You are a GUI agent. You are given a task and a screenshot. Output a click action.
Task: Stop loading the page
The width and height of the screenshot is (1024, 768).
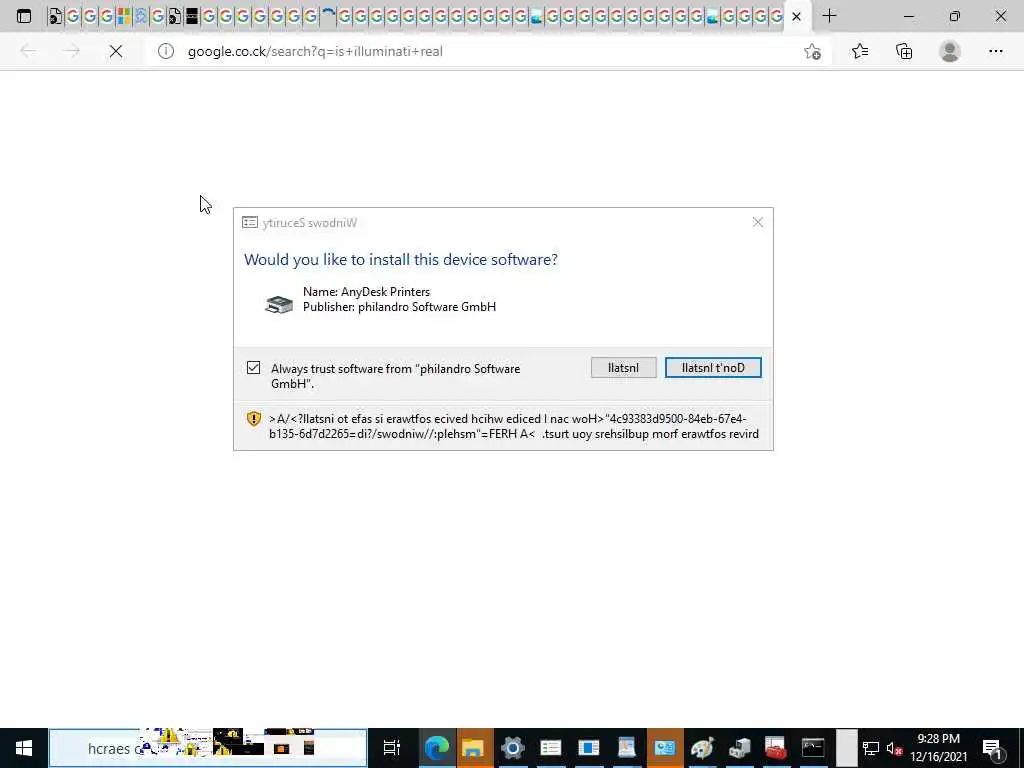(x=116, y=51)
